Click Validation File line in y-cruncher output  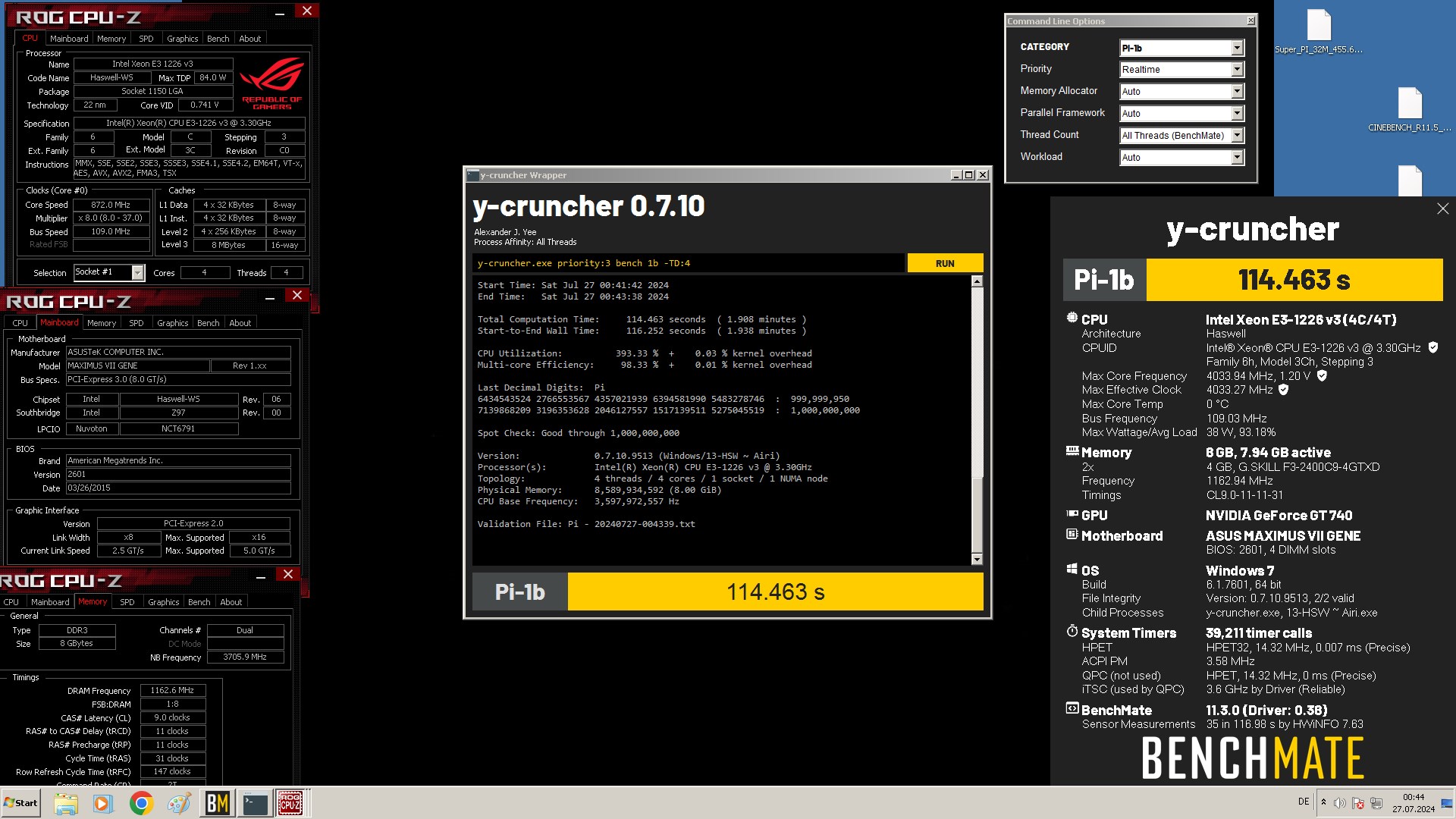pyautogui.click(x=585, y=524)
